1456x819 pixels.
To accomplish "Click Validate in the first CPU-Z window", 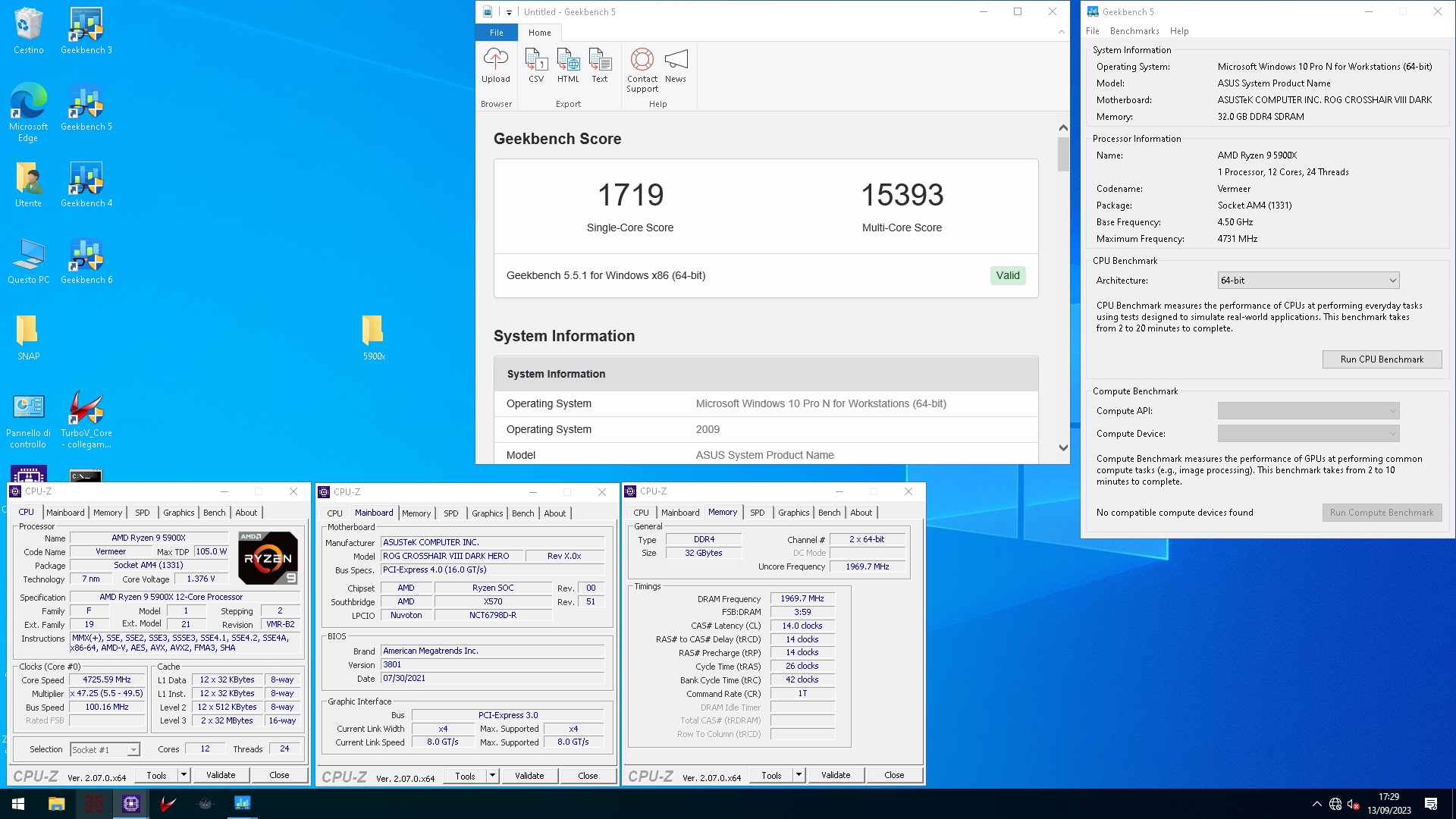I will pyautogui.click(x=221, y=775).
